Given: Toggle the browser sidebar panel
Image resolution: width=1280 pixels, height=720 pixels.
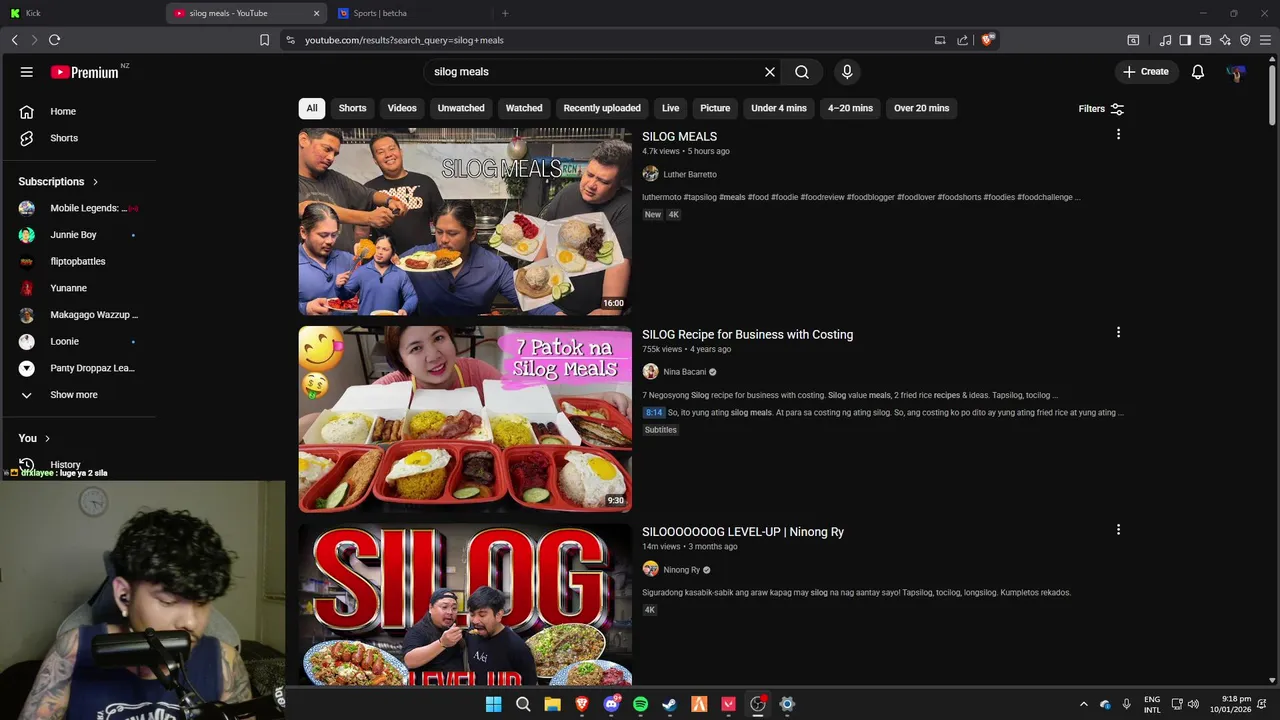Looking at the screenshot, I should point(1185,40).
